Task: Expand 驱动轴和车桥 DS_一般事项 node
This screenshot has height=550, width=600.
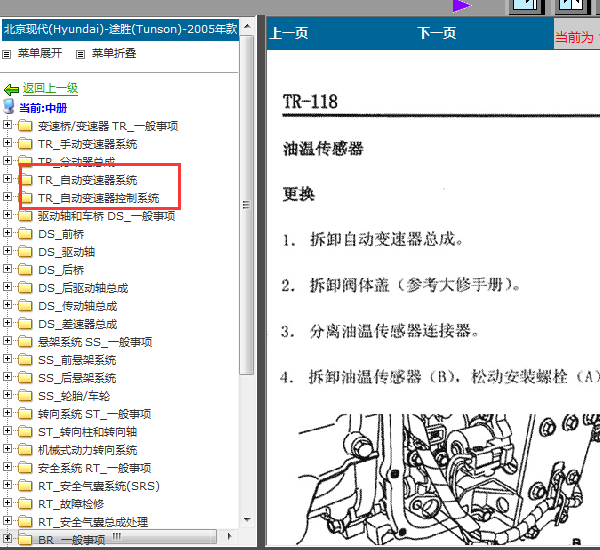Action: 7,214
